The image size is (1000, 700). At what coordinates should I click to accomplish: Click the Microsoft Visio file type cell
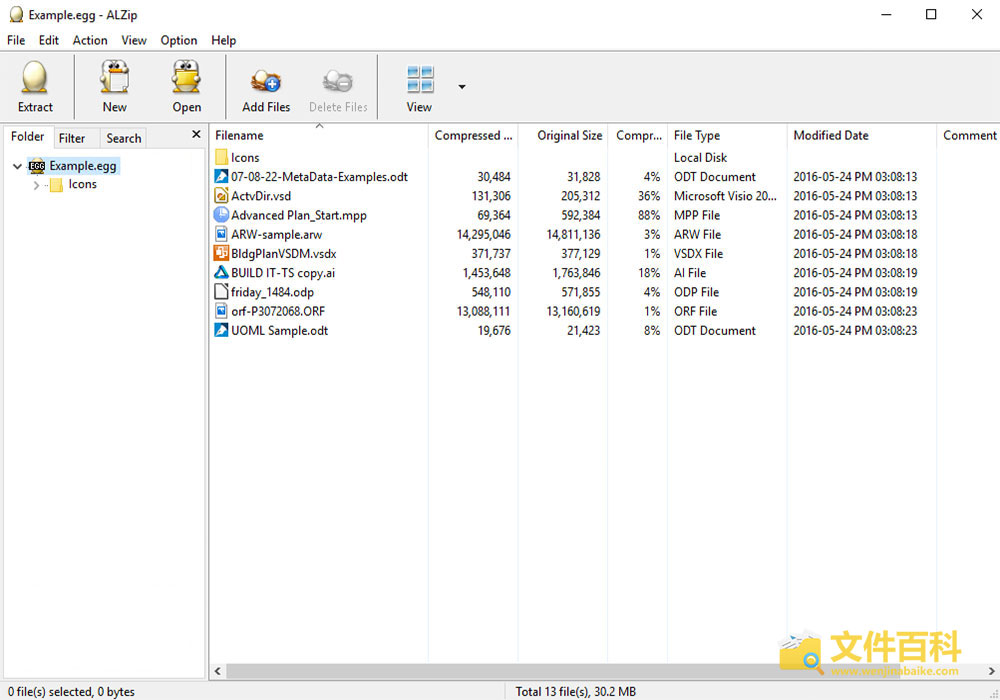click(725, 196)
